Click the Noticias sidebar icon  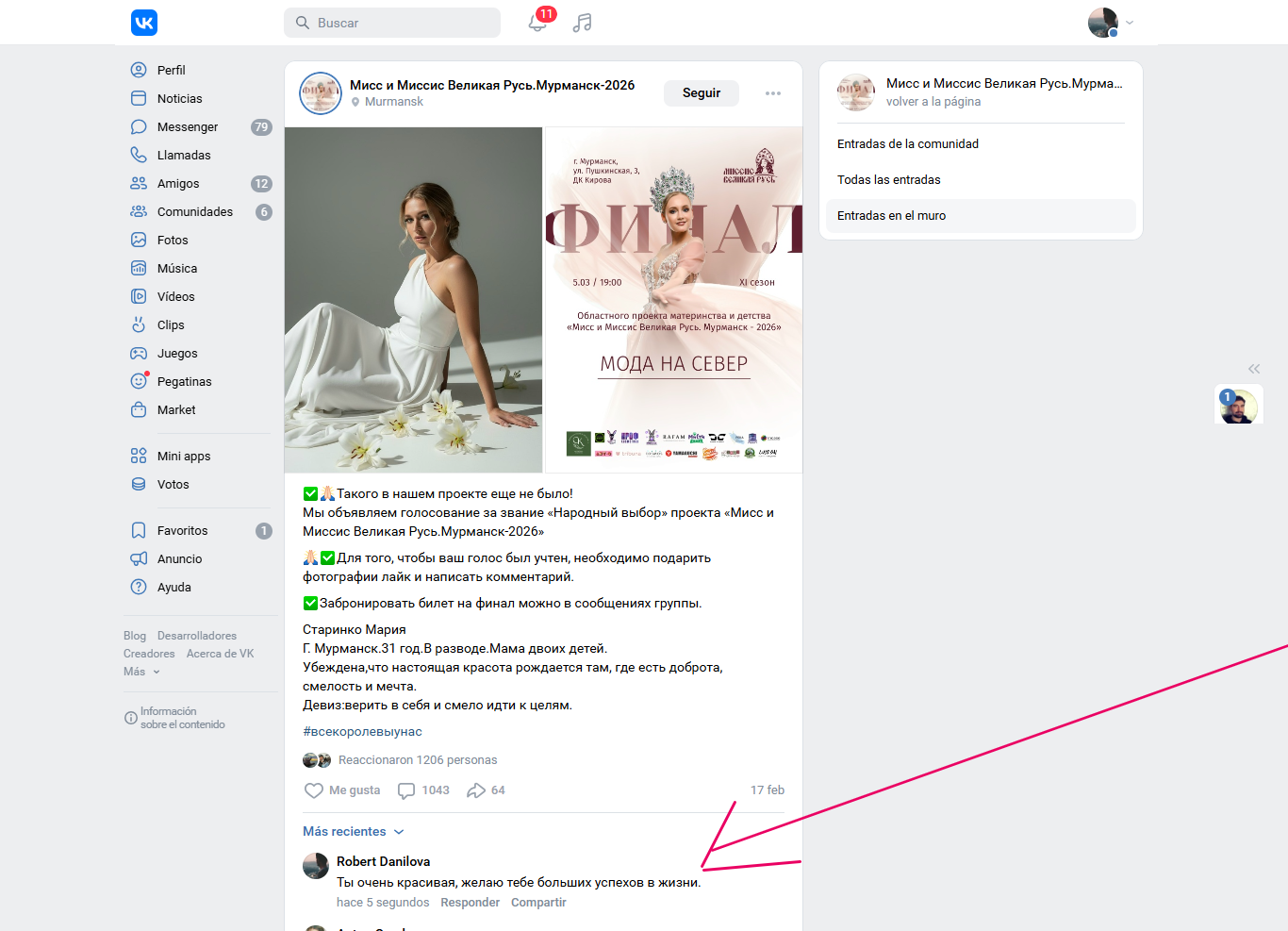point(139,98)
